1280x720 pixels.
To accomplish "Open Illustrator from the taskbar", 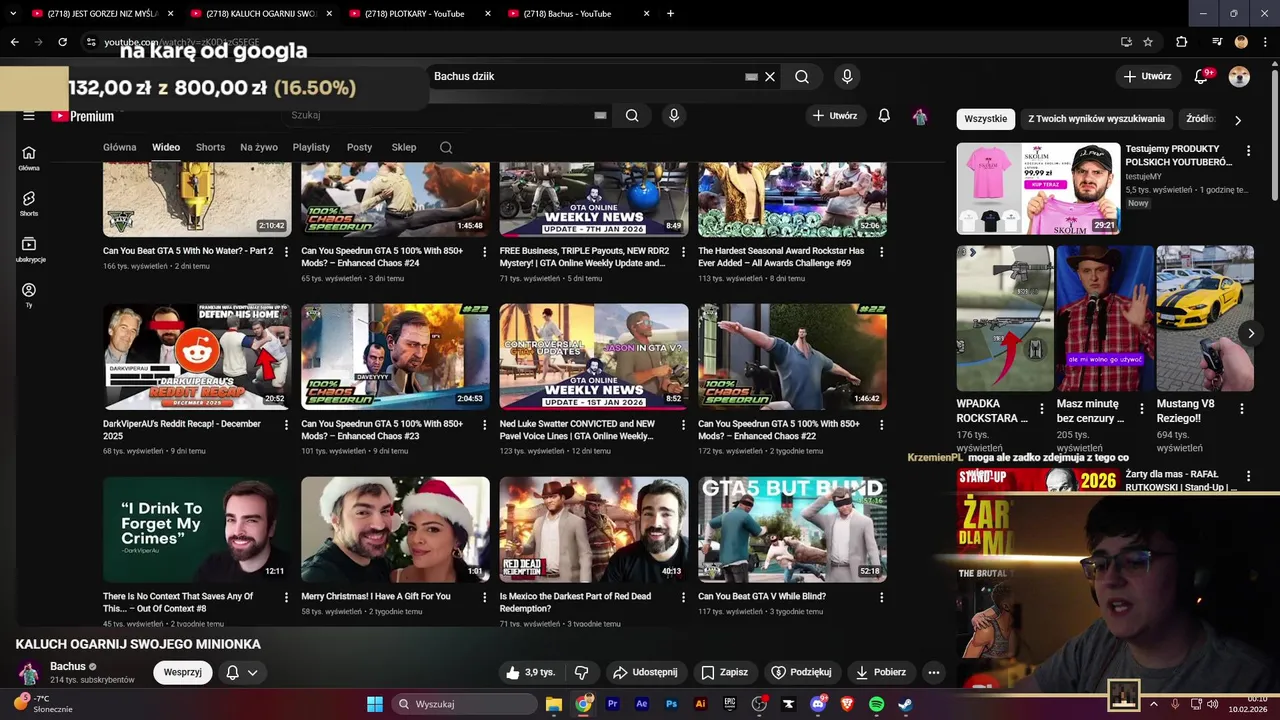I will click(x=701, y=704).
